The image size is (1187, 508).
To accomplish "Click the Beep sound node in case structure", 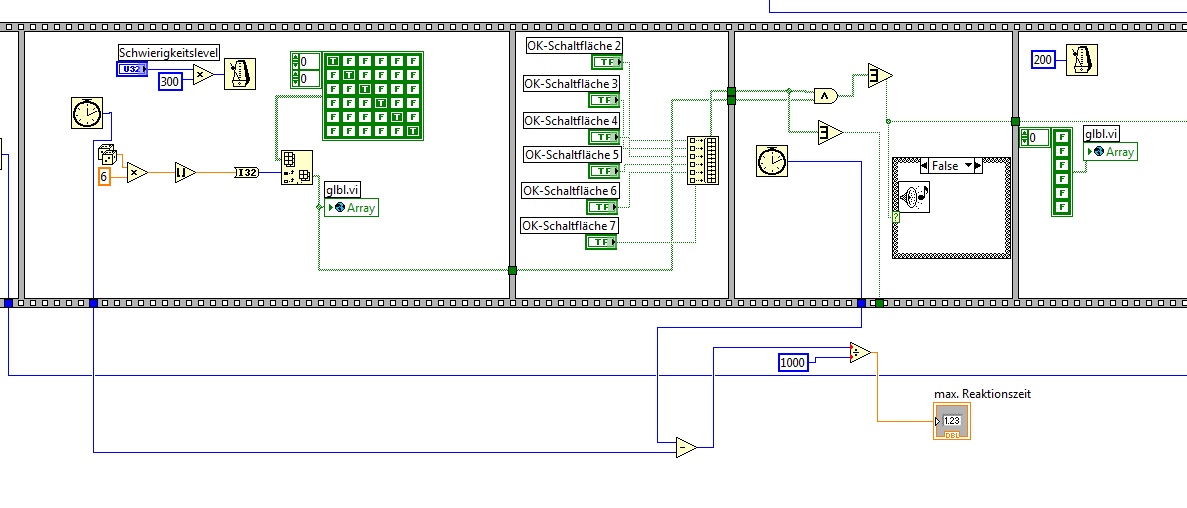I will pos(914,198).
